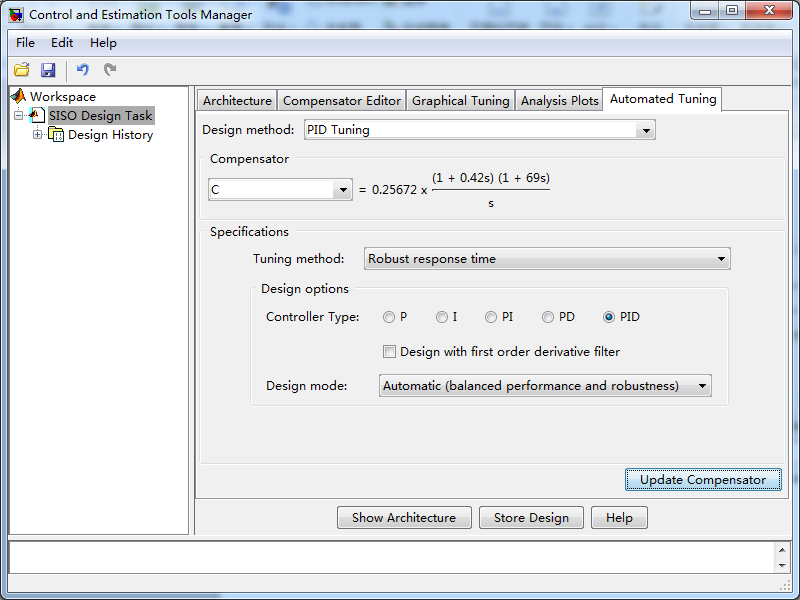The width and height of the screenshot is (800, 600).
Task: Collapse the SISO Design Task tree node
Action: [18, 115]
